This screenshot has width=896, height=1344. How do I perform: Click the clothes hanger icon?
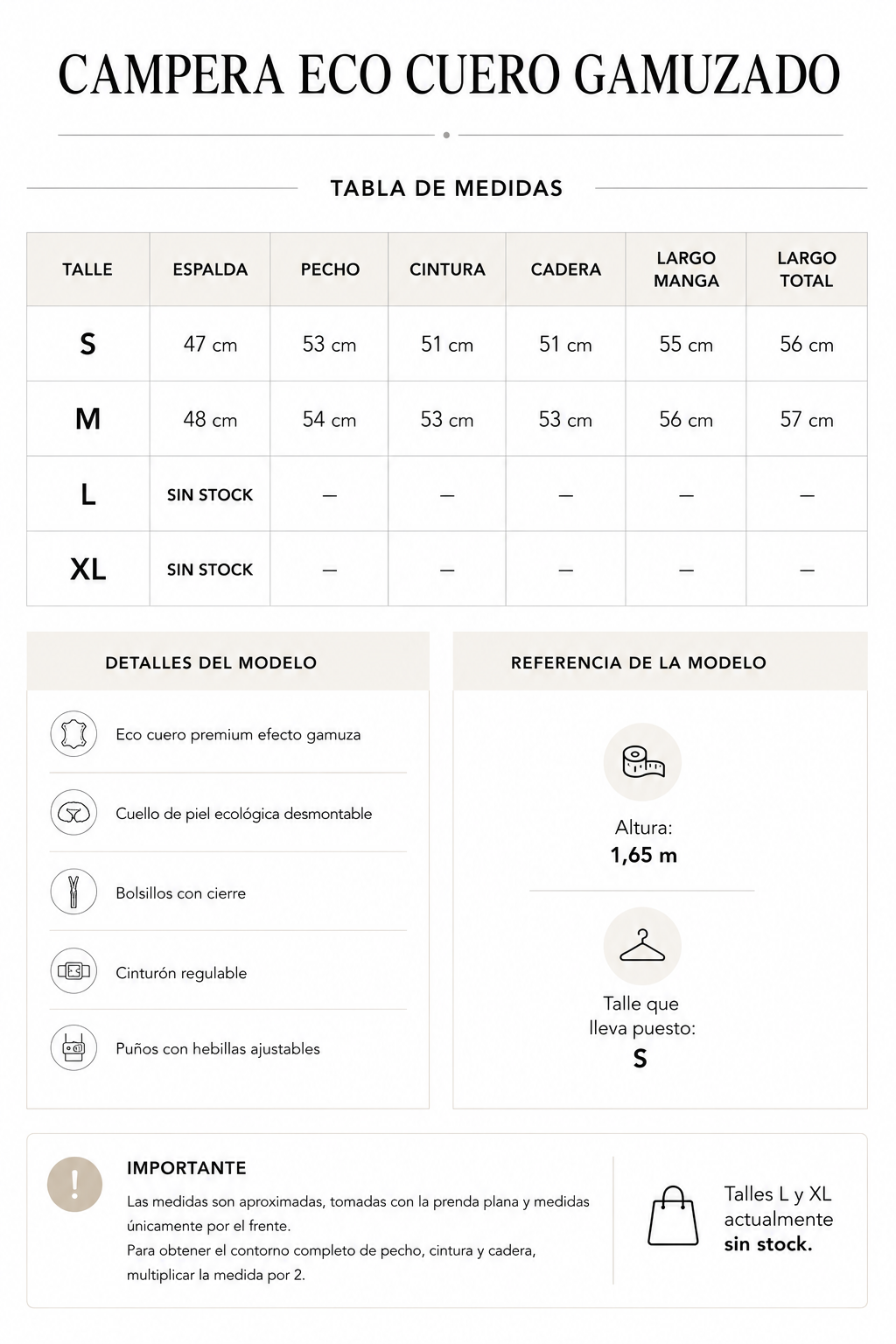642,946
